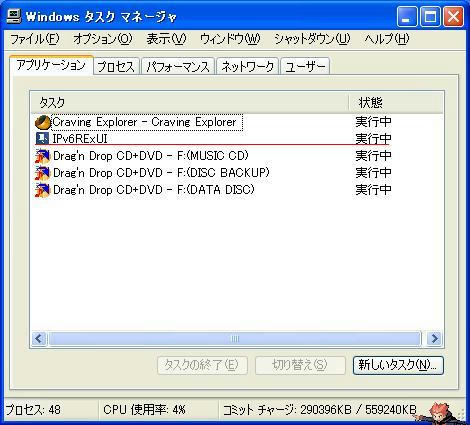Click the left arrow of the horizontal scrollbar
This screenshot has width=470, height=425.
tap(39, 339)
